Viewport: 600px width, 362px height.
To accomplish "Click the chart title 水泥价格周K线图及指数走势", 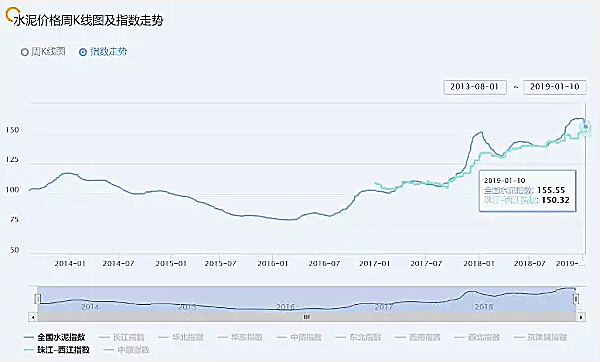I will [88, 21].
